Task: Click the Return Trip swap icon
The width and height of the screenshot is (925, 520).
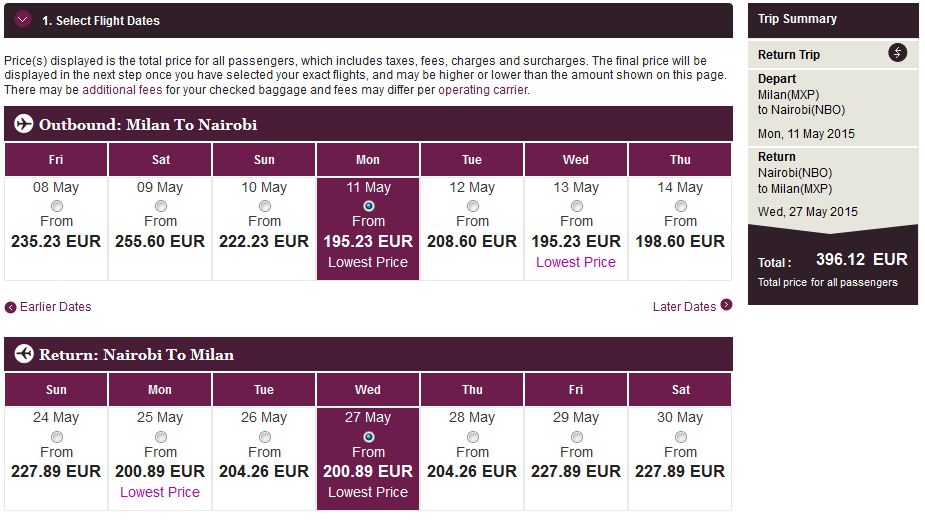Action: tap(897, 54)
